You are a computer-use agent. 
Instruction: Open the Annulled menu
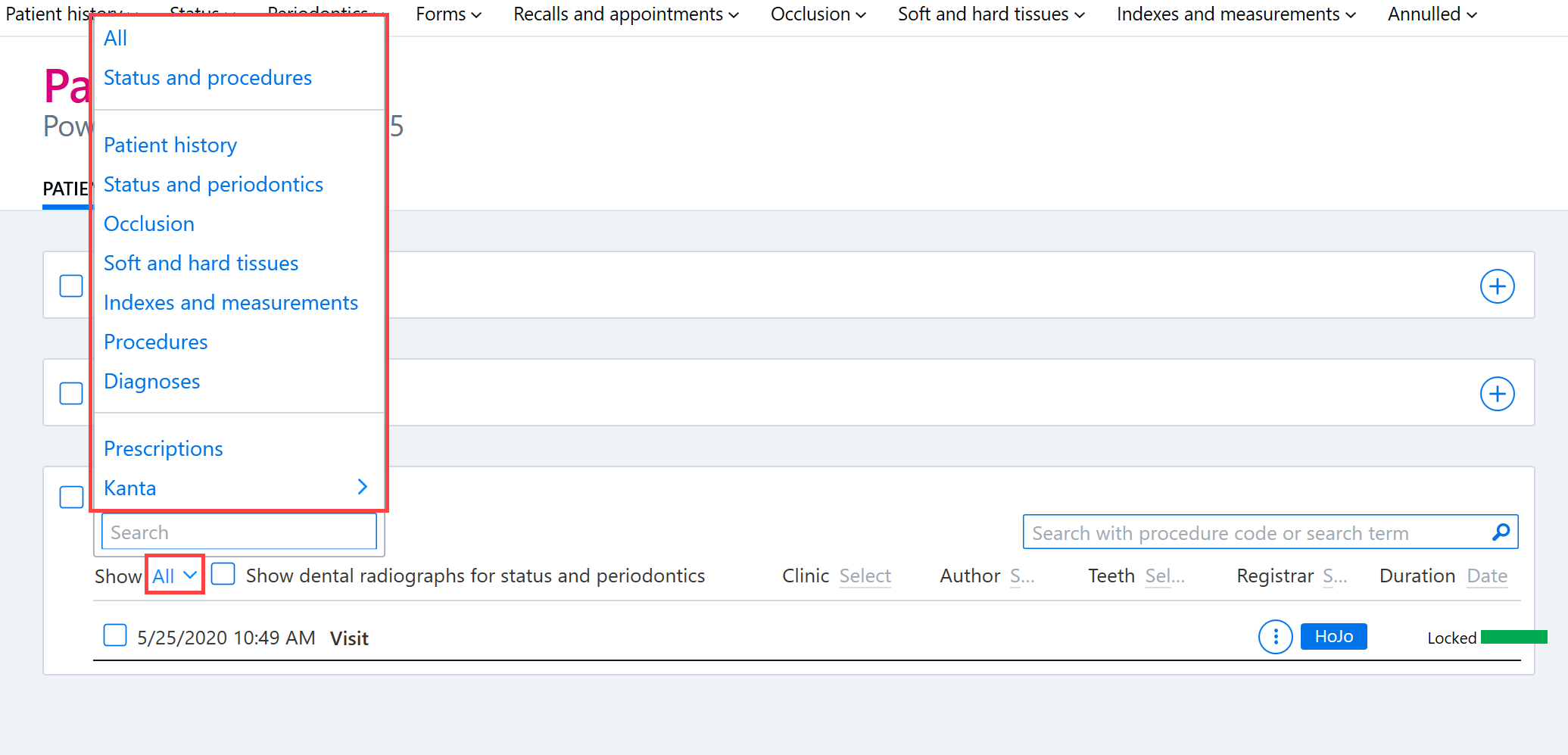coord(1432,14)
